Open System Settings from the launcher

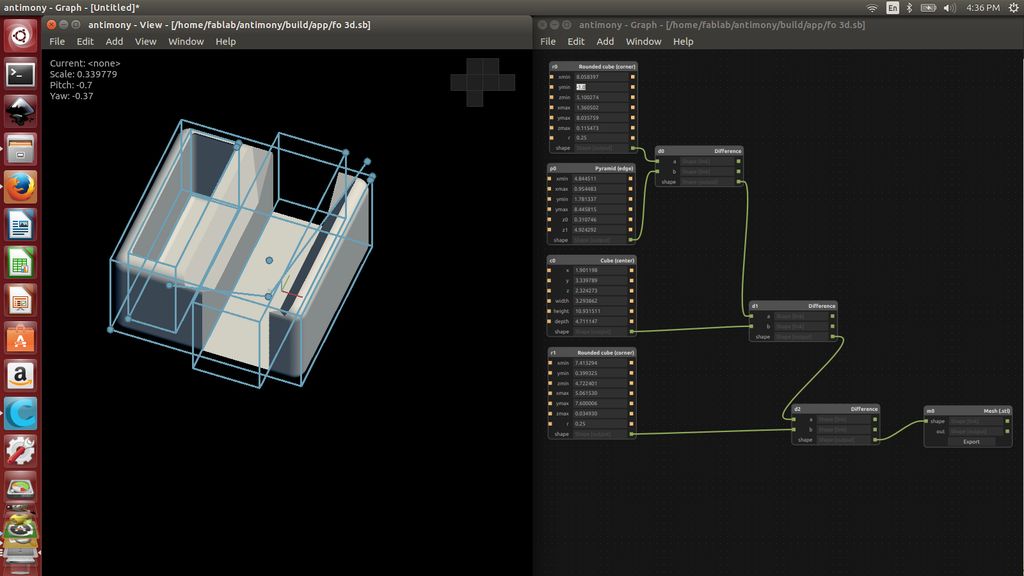21,450
